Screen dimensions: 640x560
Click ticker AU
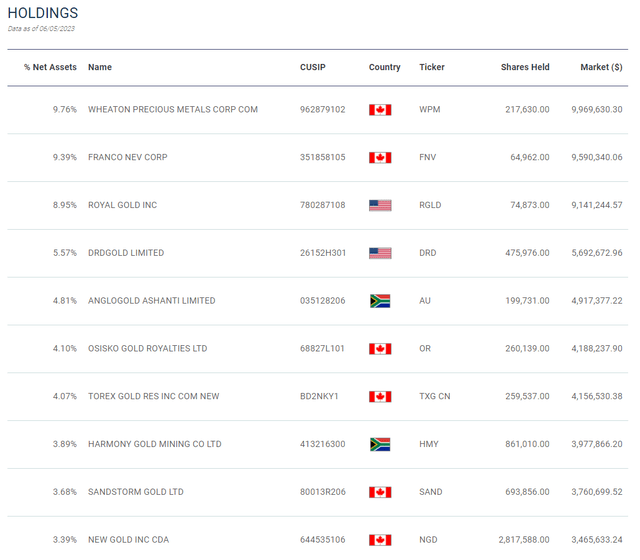(425, 300)
